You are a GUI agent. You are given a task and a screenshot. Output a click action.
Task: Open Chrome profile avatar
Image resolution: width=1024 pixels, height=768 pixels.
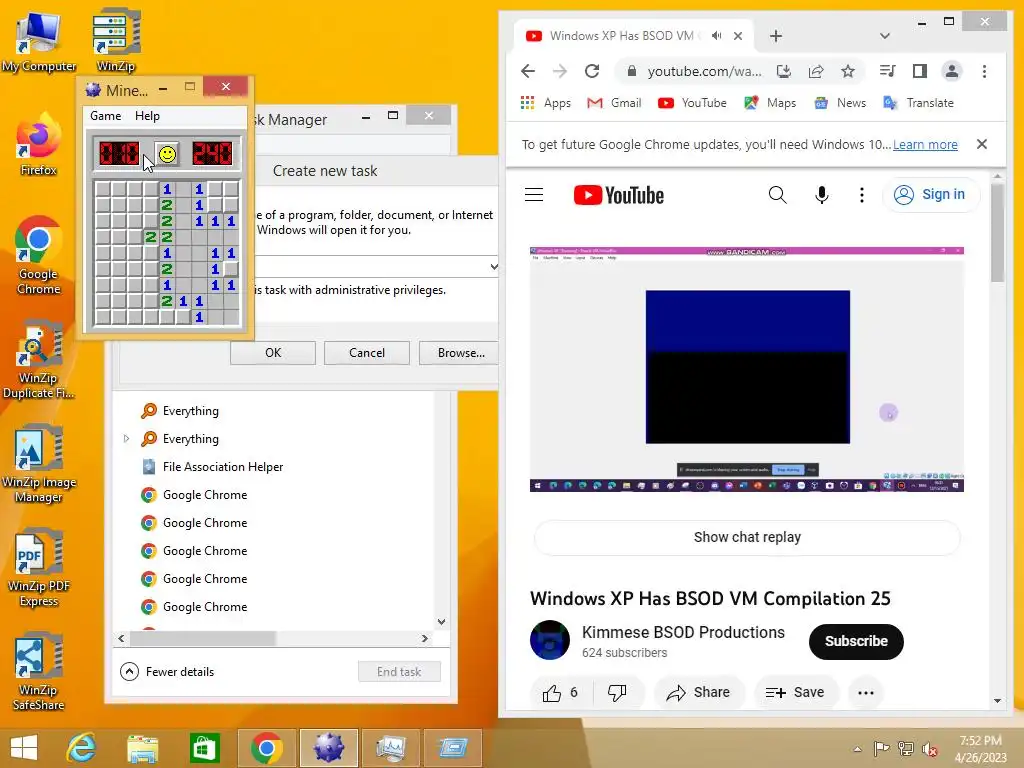click(952, 71)
